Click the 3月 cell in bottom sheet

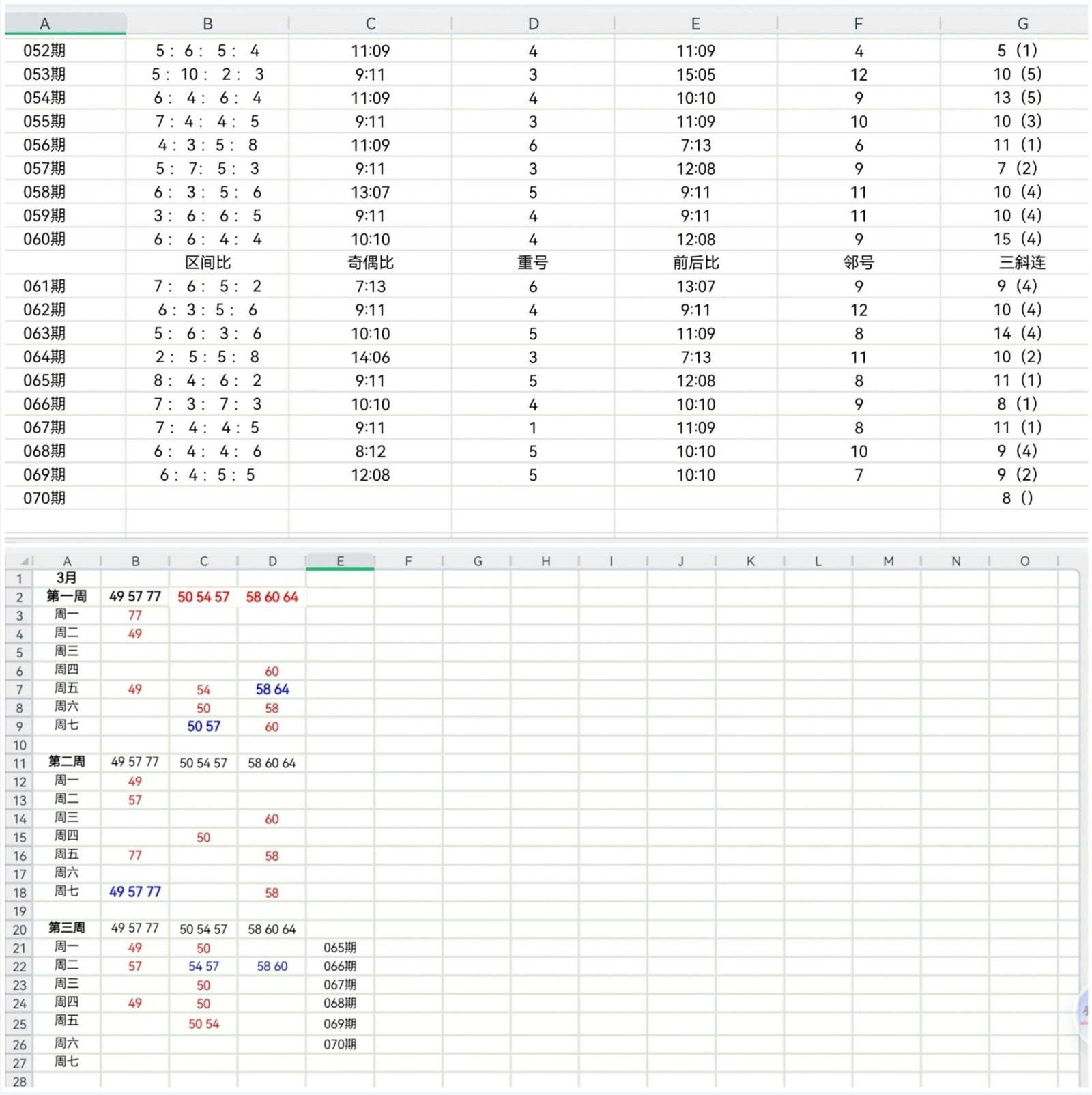tap(66, 578)
